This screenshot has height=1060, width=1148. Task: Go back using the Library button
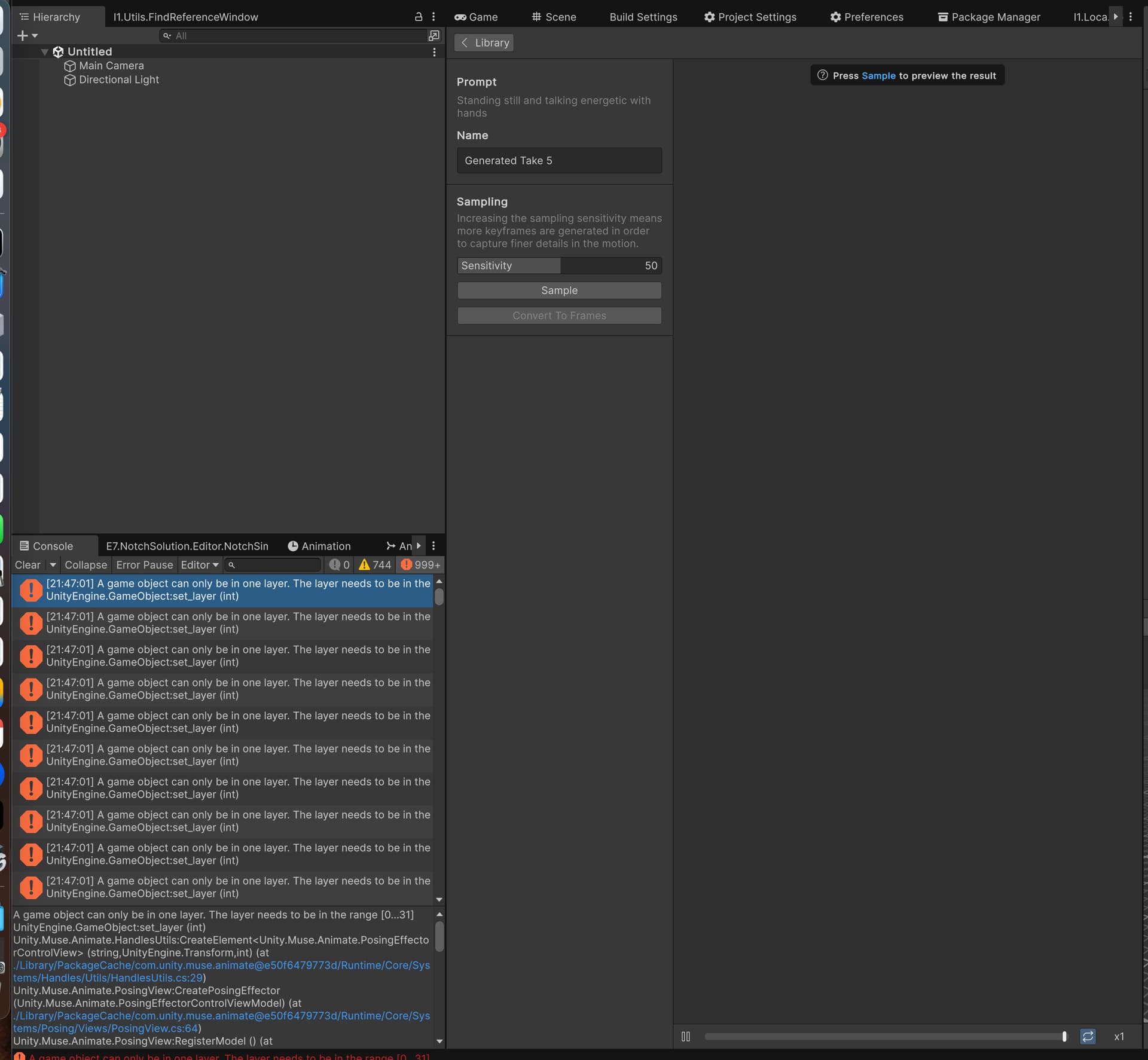pyautogui.click(x=483, y=42)
